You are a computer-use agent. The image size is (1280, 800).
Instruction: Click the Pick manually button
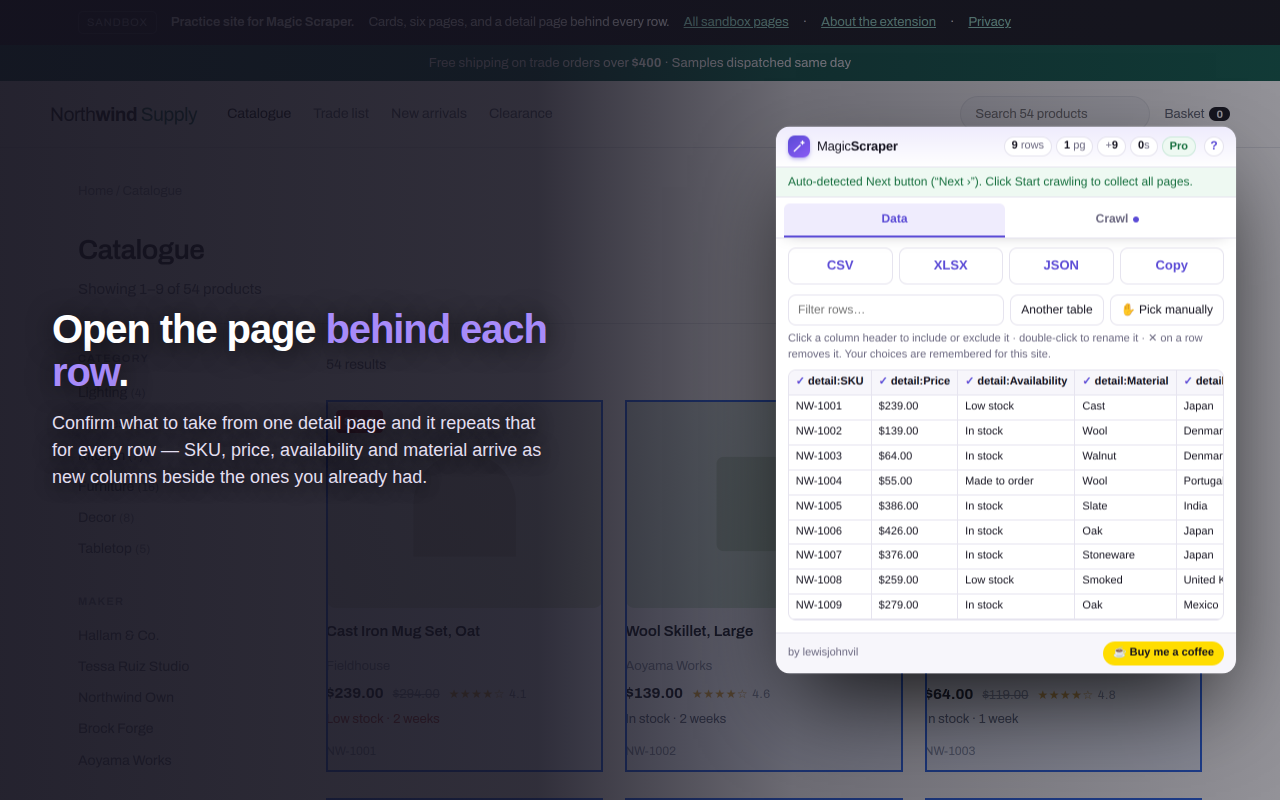point(1167,310)
